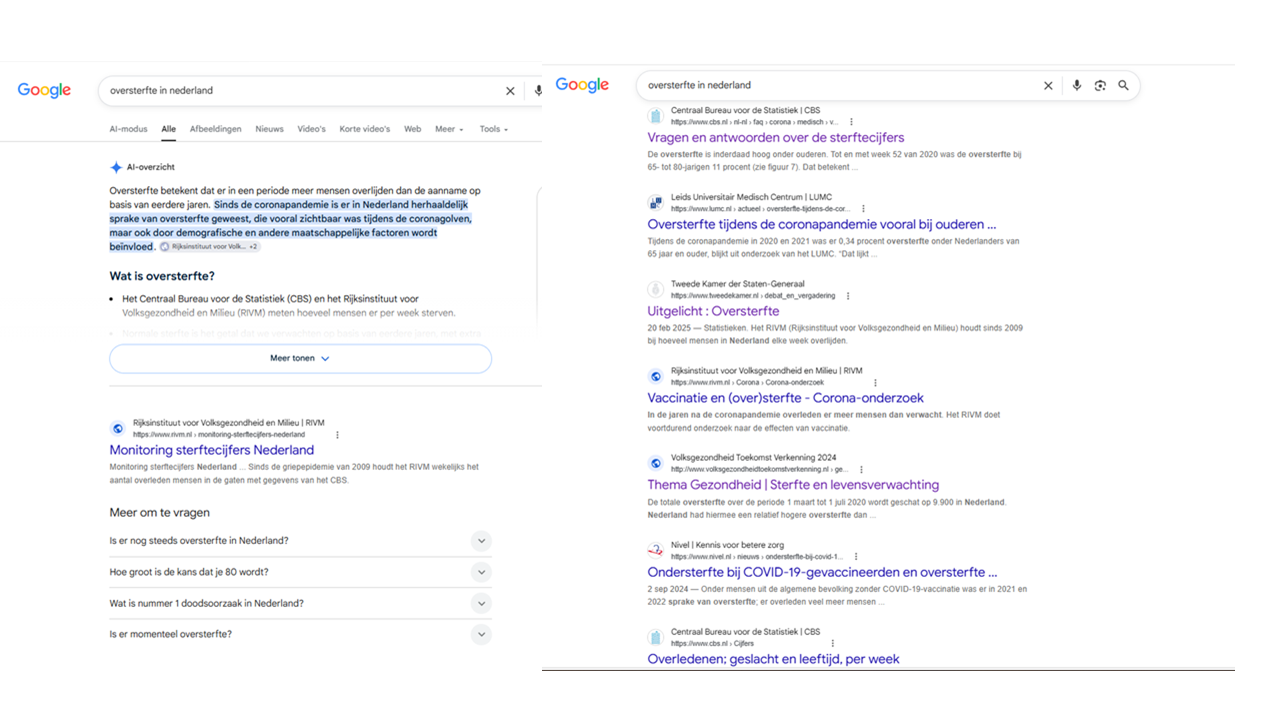
Task: Open three-dot menu for Volksgezondheid Toekomst Verkenning result
Action: [x=861, y=469]
